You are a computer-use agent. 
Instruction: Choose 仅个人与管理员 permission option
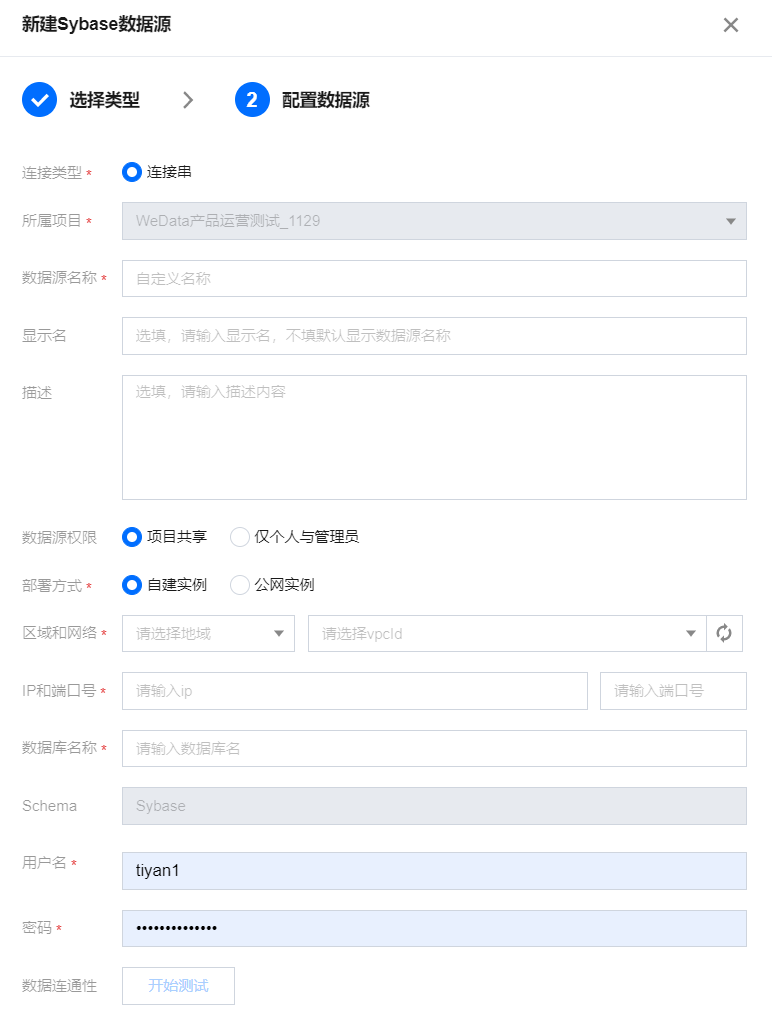240,537
